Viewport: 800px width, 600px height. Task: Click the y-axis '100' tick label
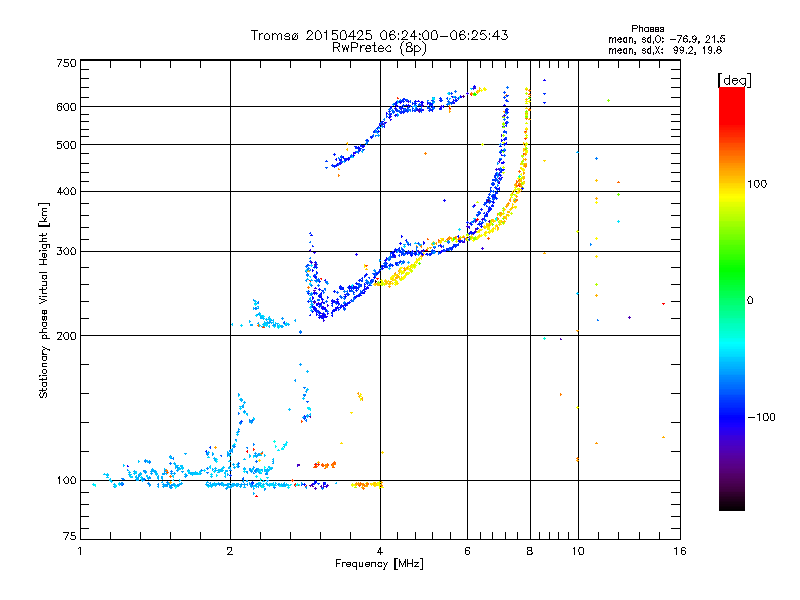pos(67,481)
